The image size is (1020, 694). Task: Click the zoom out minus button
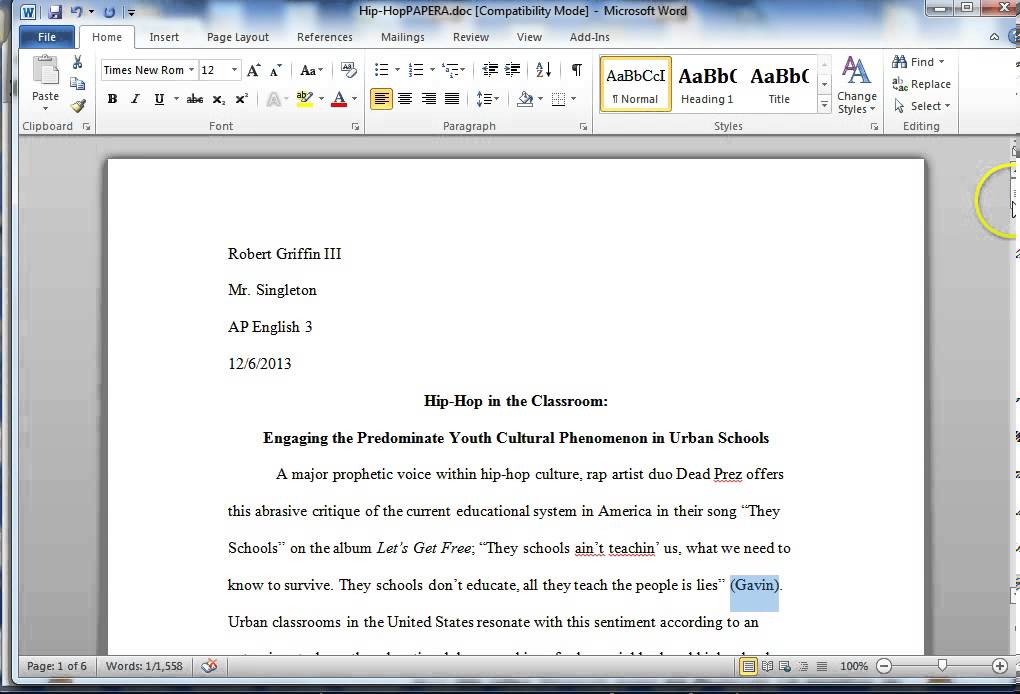(883, 666)
